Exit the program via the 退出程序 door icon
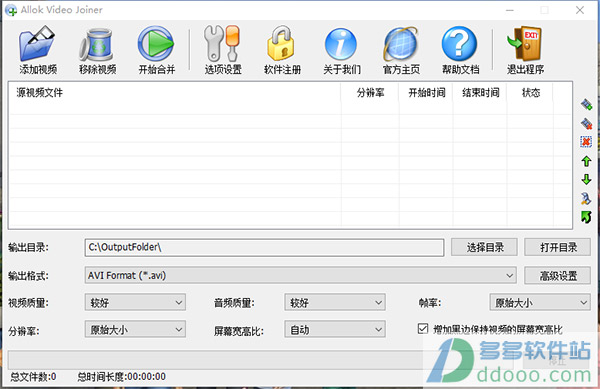The width and height of the screenshot is (600, 389). coord(525,44)
